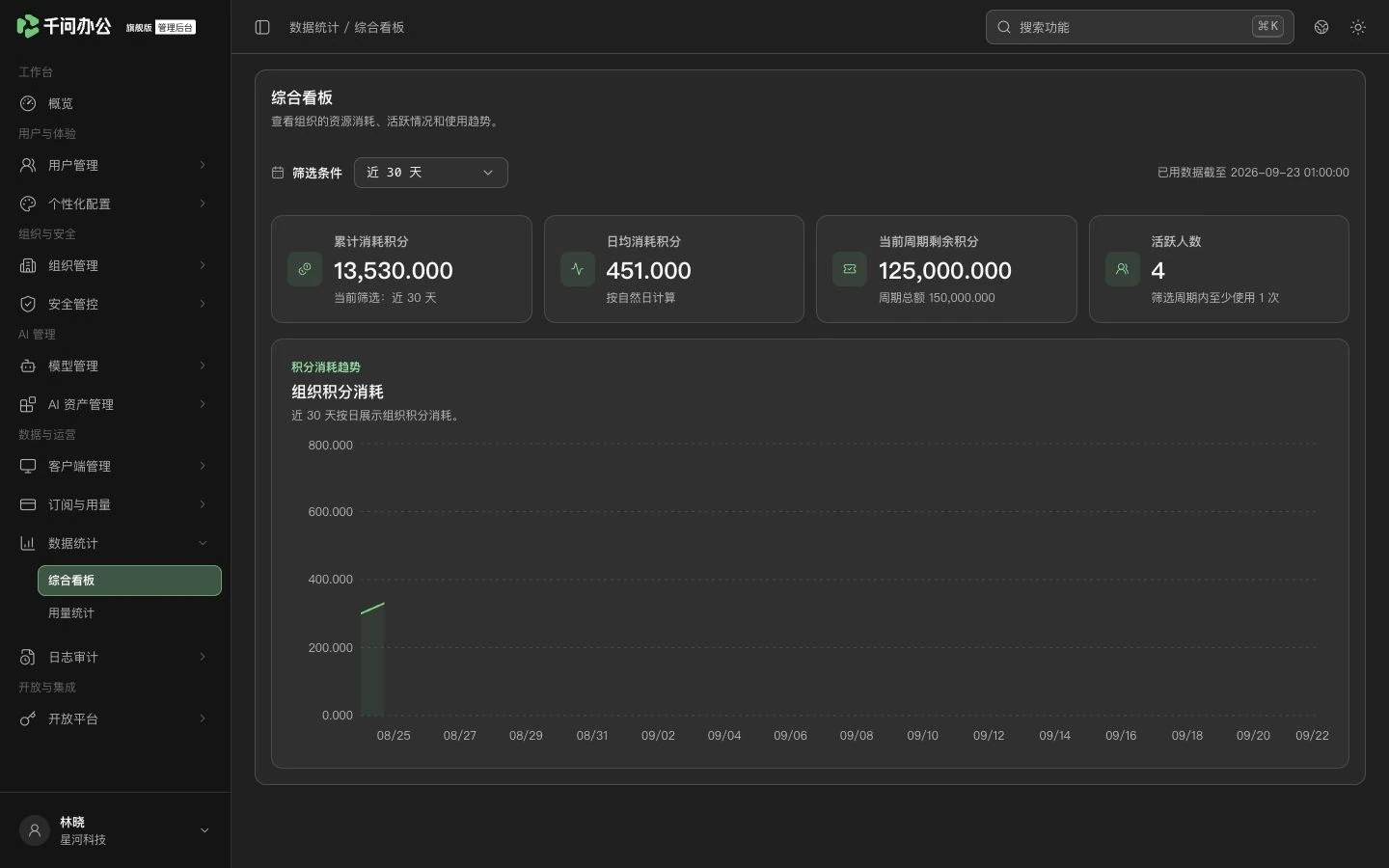The height and width of the screenshot is (868, 1389).
Task: Click the user avatar for 林晓
Action: point(35,830)
